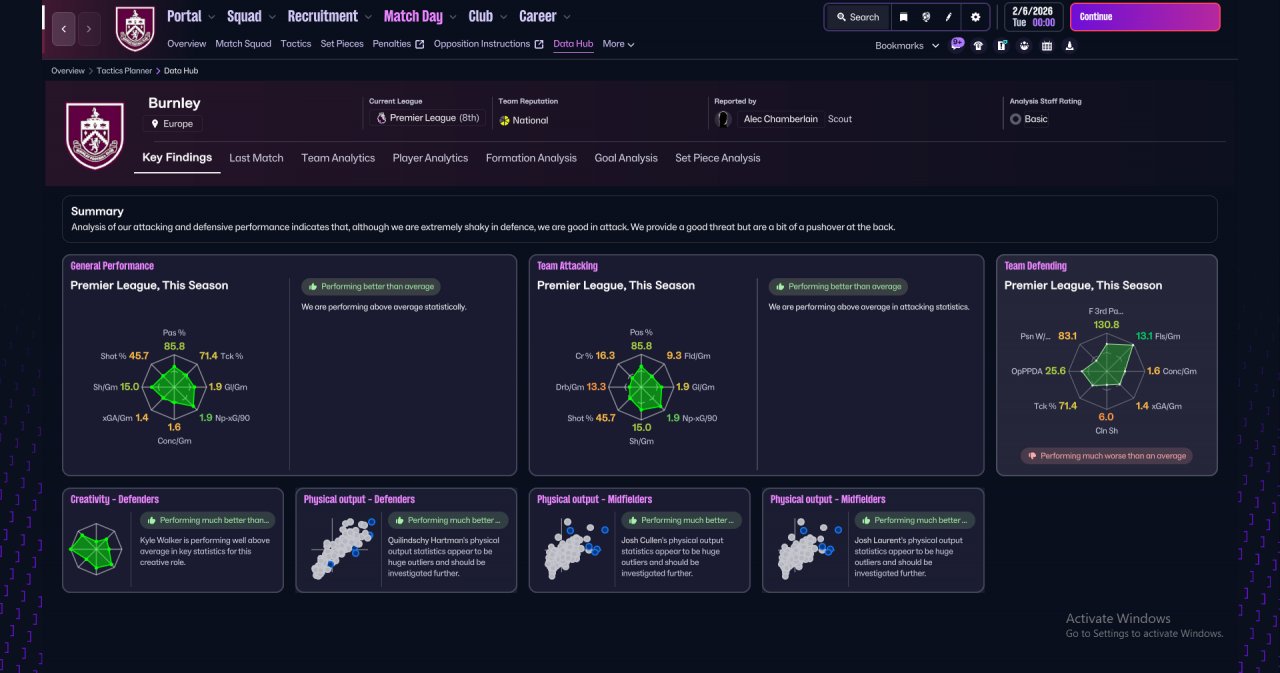
Task: Open the Set Pieces submenu item
Action: tap(342, 44)
